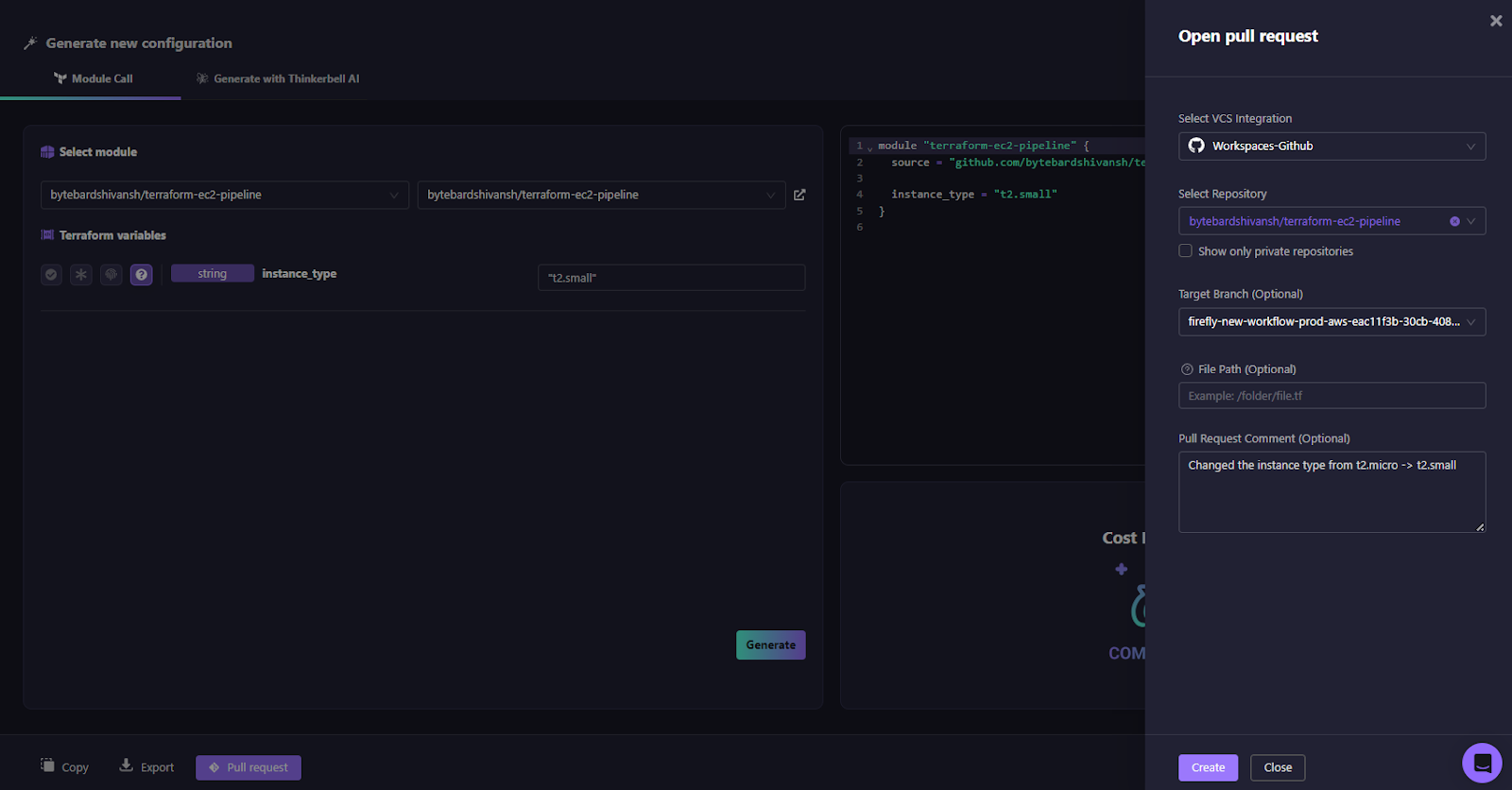1512x790 pixels.
Task: Grab the comment textarea resize handle
Action: (1480, 527)
